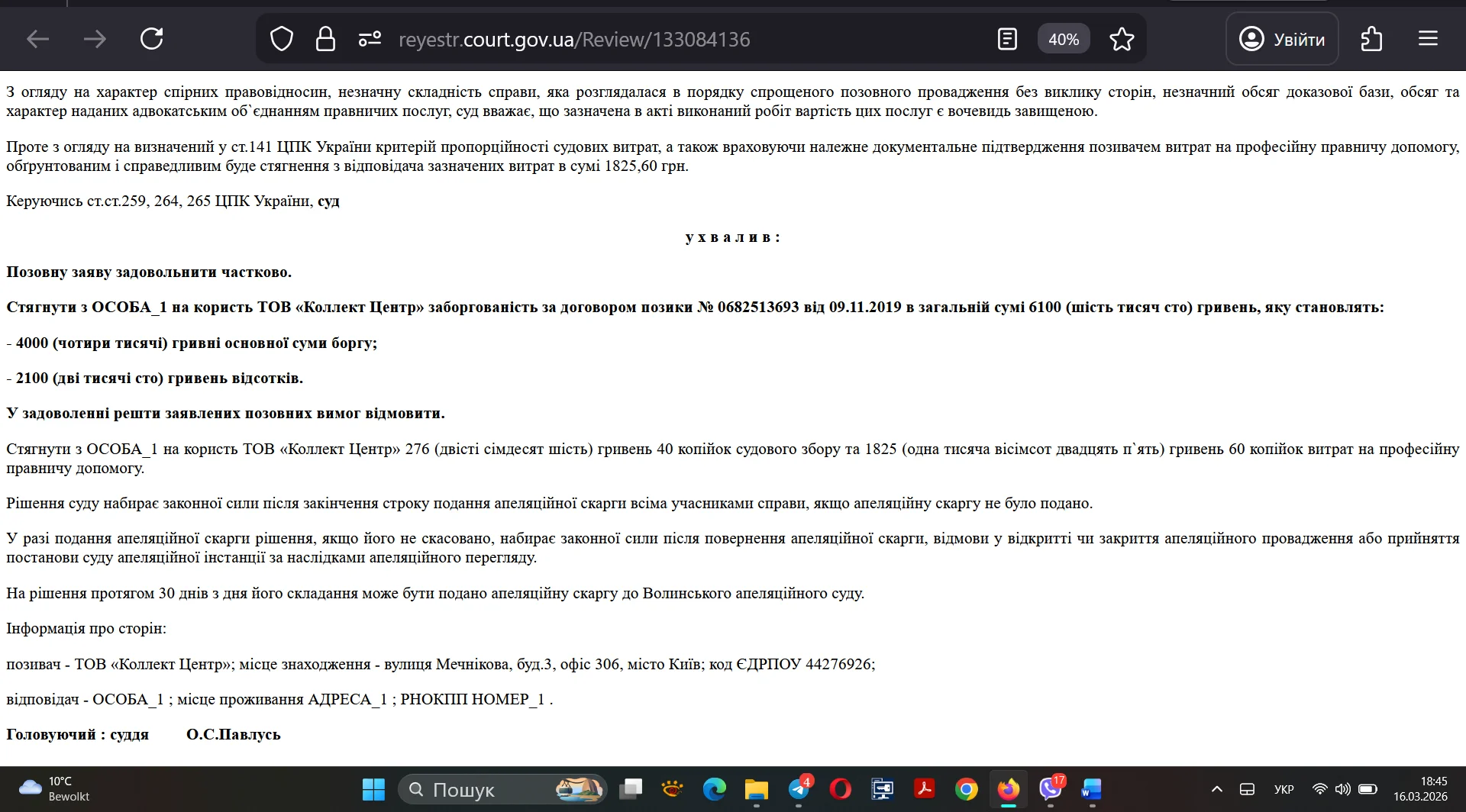Open Firefox application menu
This screenshot has width=1466, height=812.
coord(1428,39)
